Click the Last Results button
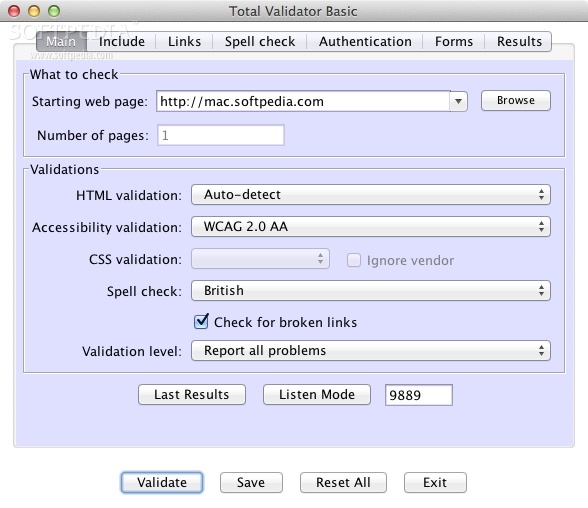588x508 pixels. tap(192, 394)
